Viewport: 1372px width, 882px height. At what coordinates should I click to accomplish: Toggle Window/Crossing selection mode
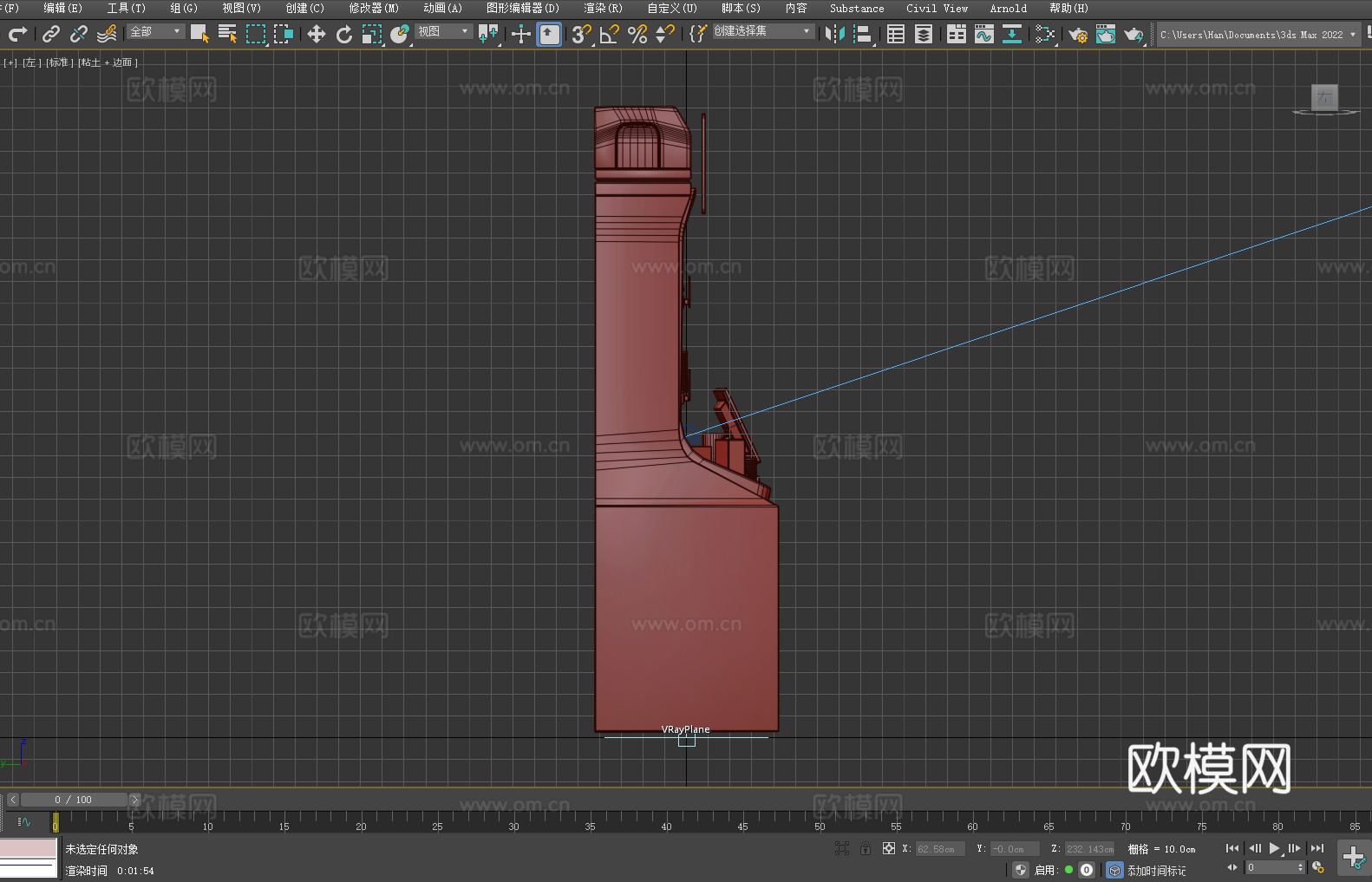(284, 34)
